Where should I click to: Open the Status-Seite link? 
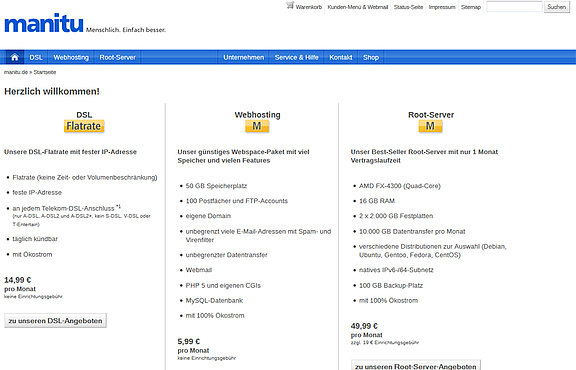408,7
